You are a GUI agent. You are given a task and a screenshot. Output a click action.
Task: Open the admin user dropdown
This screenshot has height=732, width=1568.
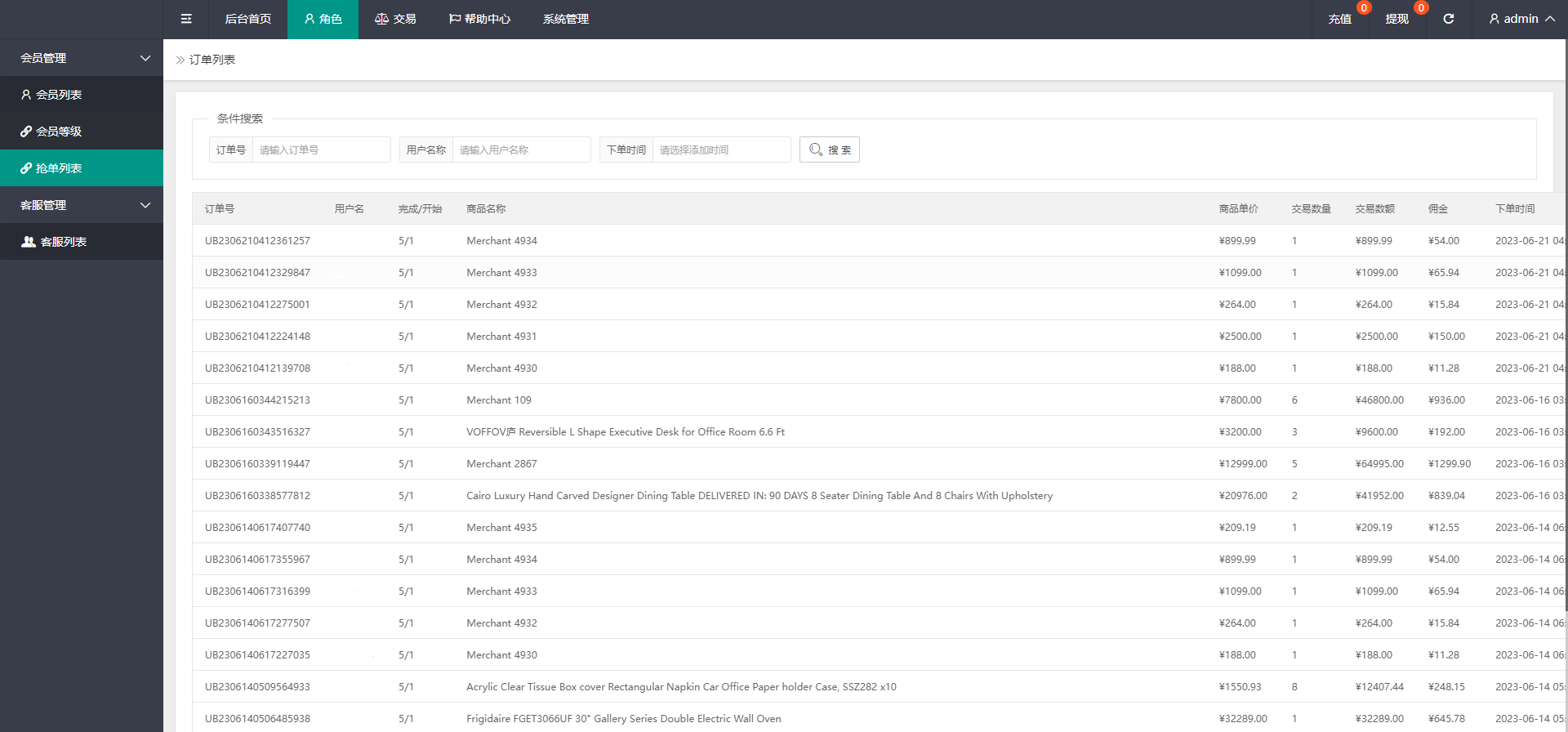pos(1521,19)
